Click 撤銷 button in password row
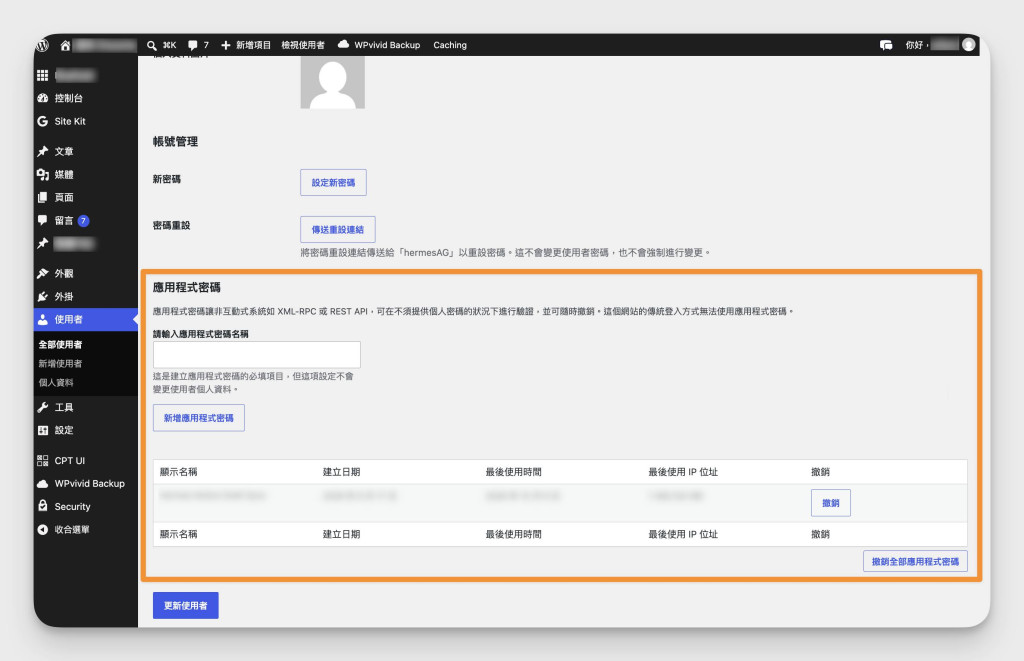This screenshot has width=1024, height=661. (831, 503)
